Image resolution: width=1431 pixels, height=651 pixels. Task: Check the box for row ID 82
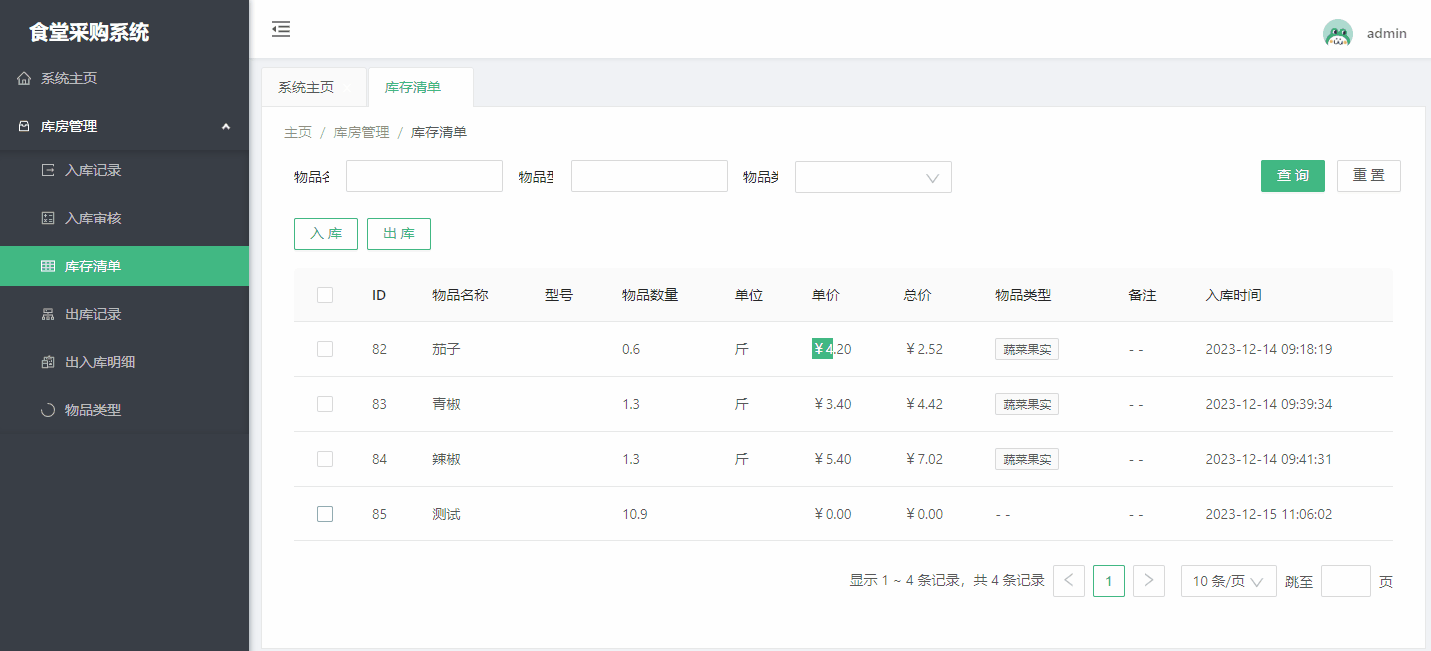[x=325, y=349]
